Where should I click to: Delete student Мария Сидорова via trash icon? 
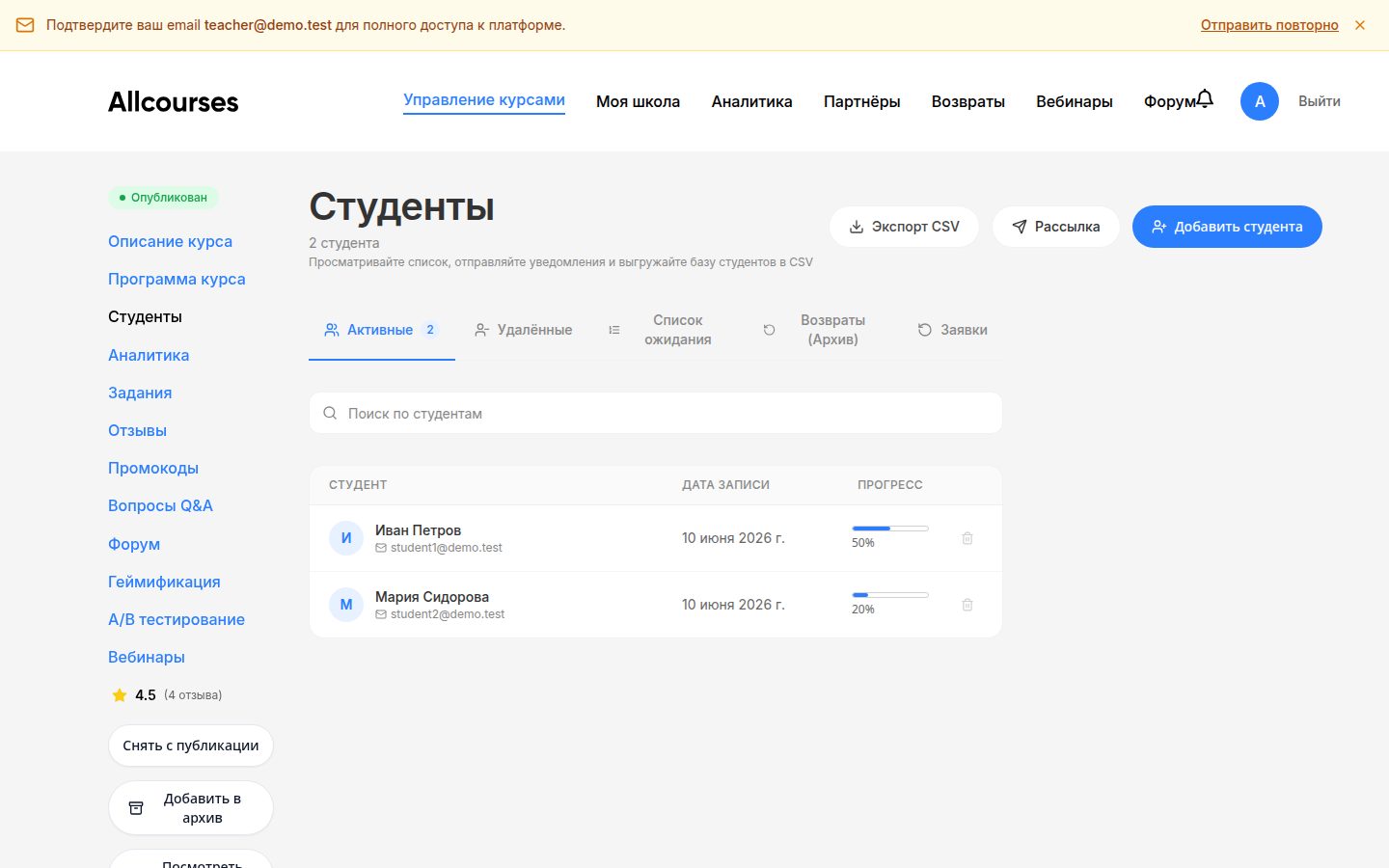pyautogui.click(x=967, y=605)
